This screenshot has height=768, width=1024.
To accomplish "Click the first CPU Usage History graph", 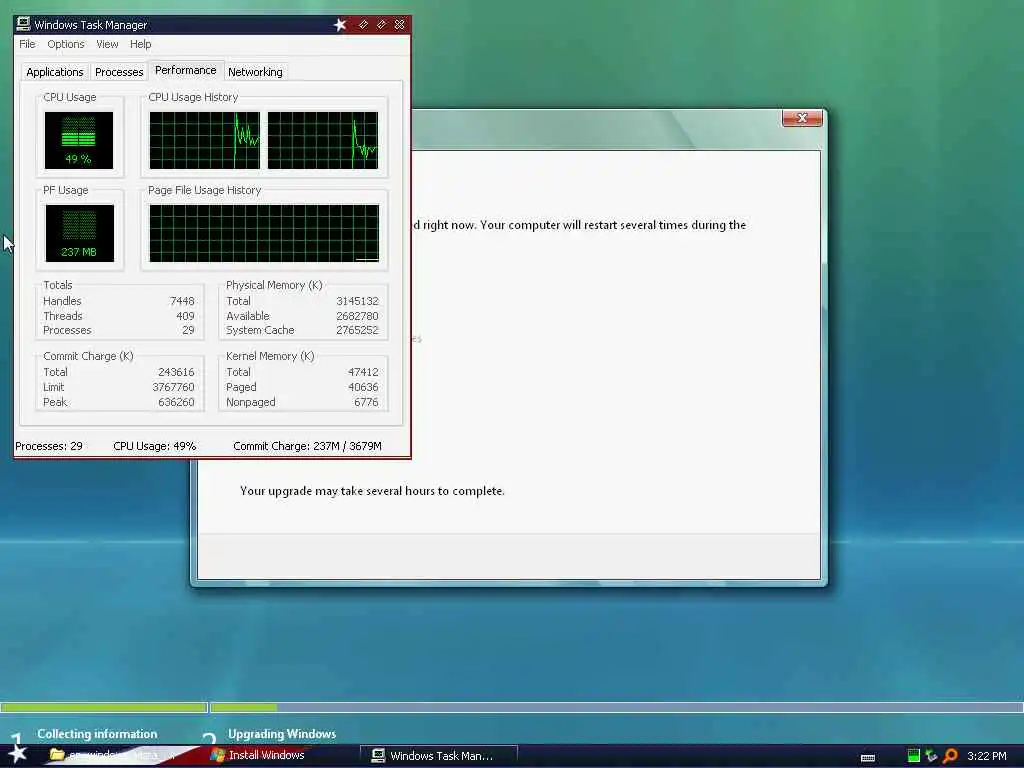I will coord(204,140).
